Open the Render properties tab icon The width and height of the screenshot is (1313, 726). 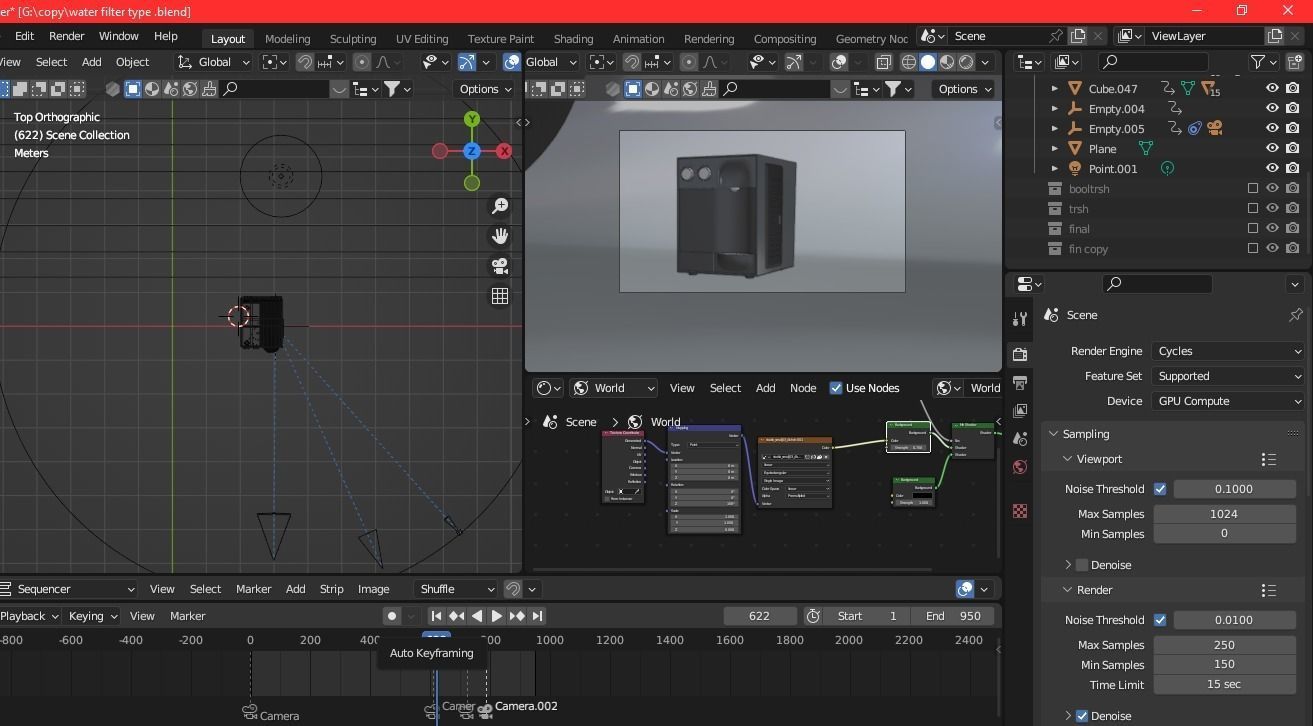(1020, 354)
